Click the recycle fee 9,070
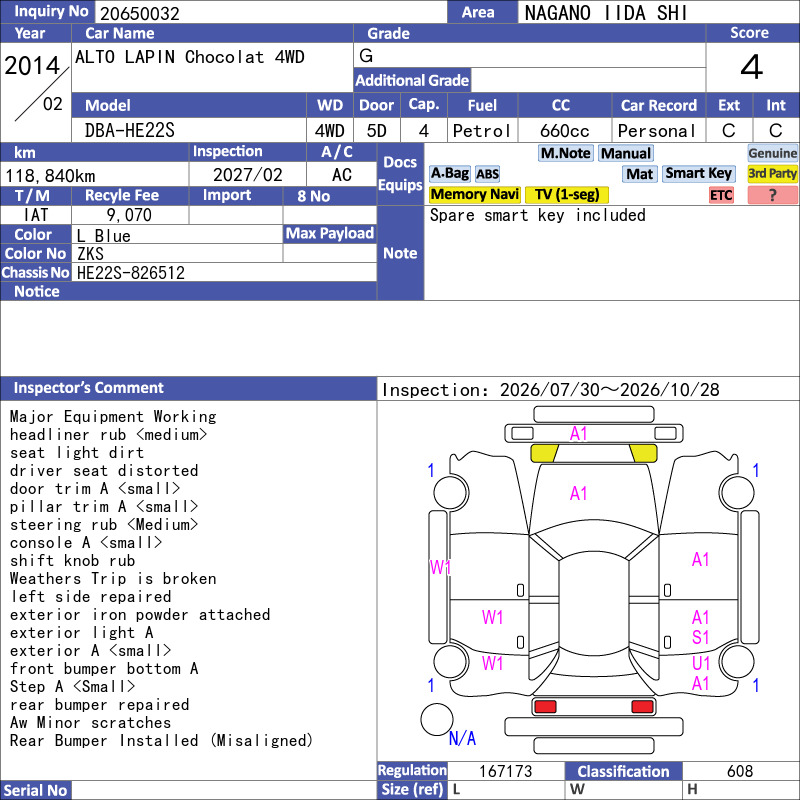Viewport: 800px width, 800px height. [x=129, y=215]
